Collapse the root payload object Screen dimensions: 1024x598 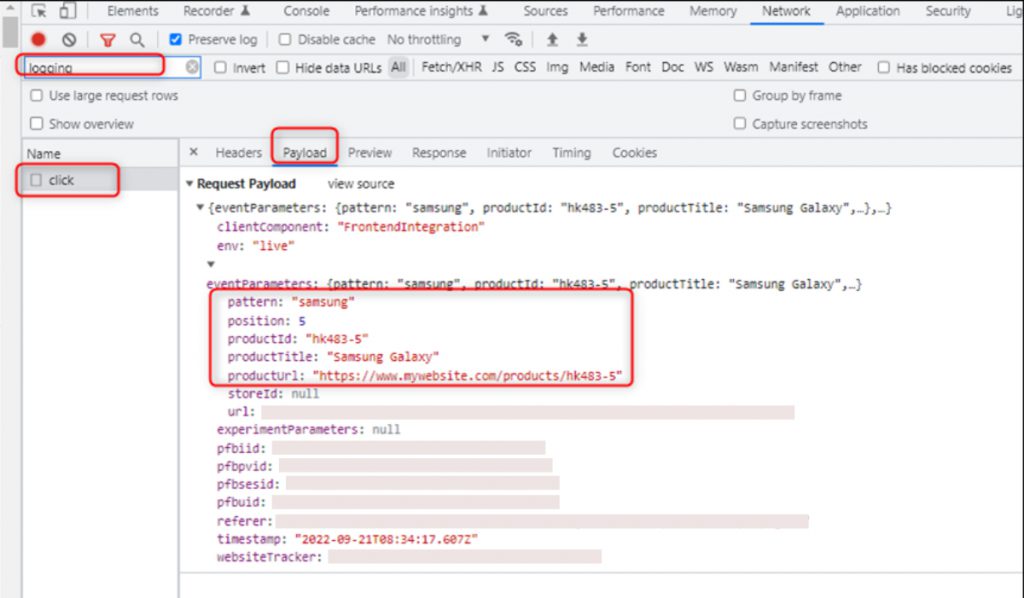(x=200, y=208)
